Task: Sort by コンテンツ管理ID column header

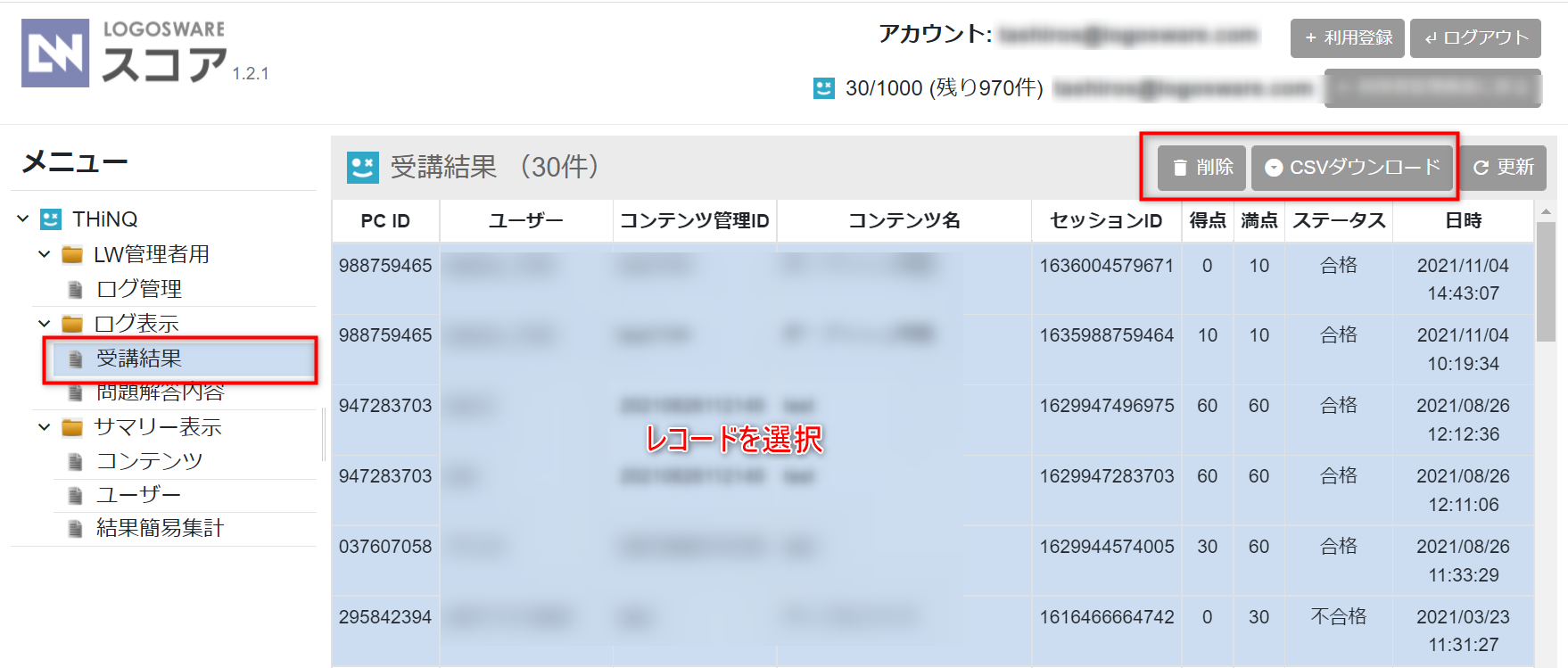Action: [x=695, y=221]
